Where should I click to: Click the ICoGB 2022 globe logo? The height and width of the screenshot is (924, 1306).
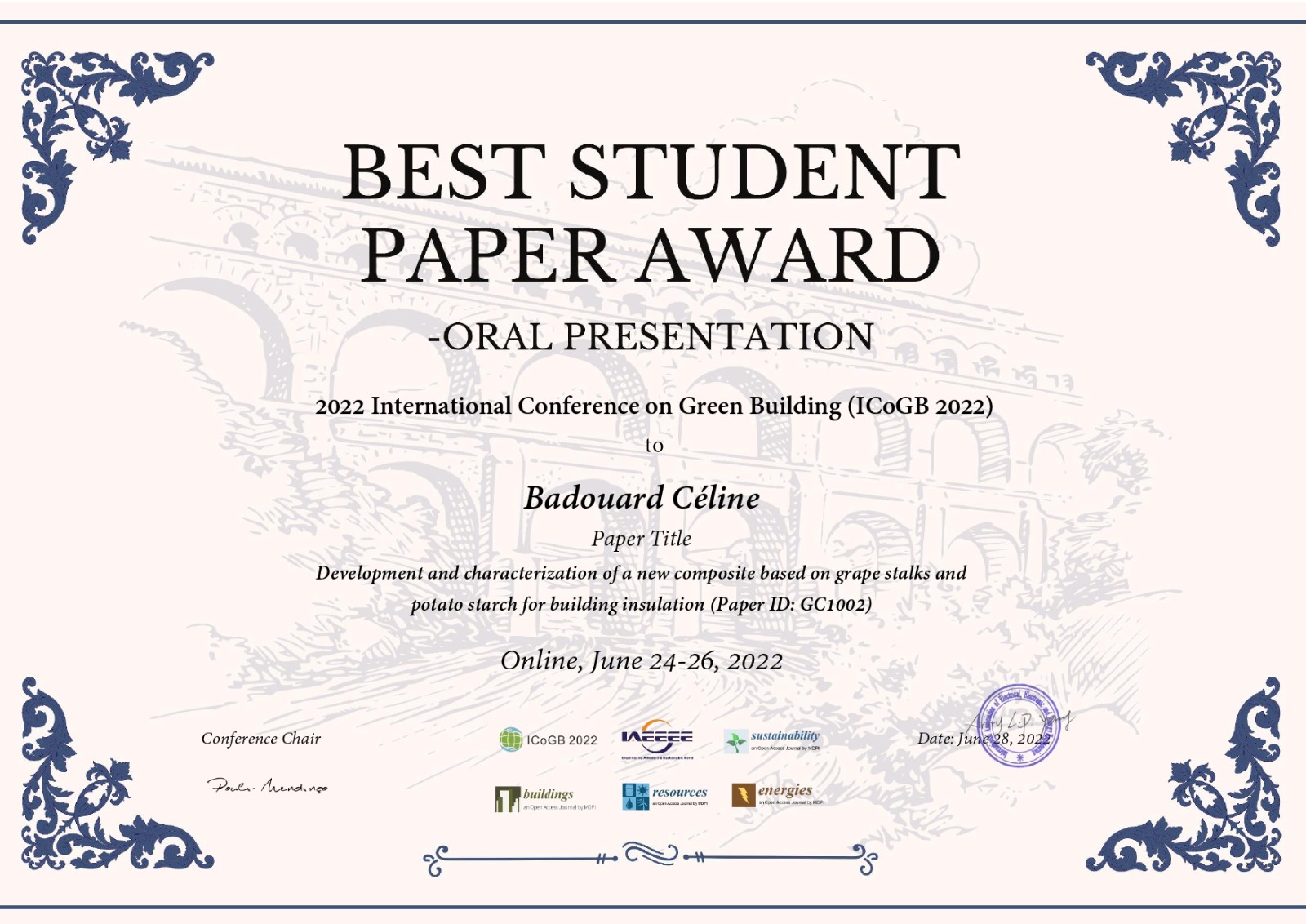tap(511, 740)
